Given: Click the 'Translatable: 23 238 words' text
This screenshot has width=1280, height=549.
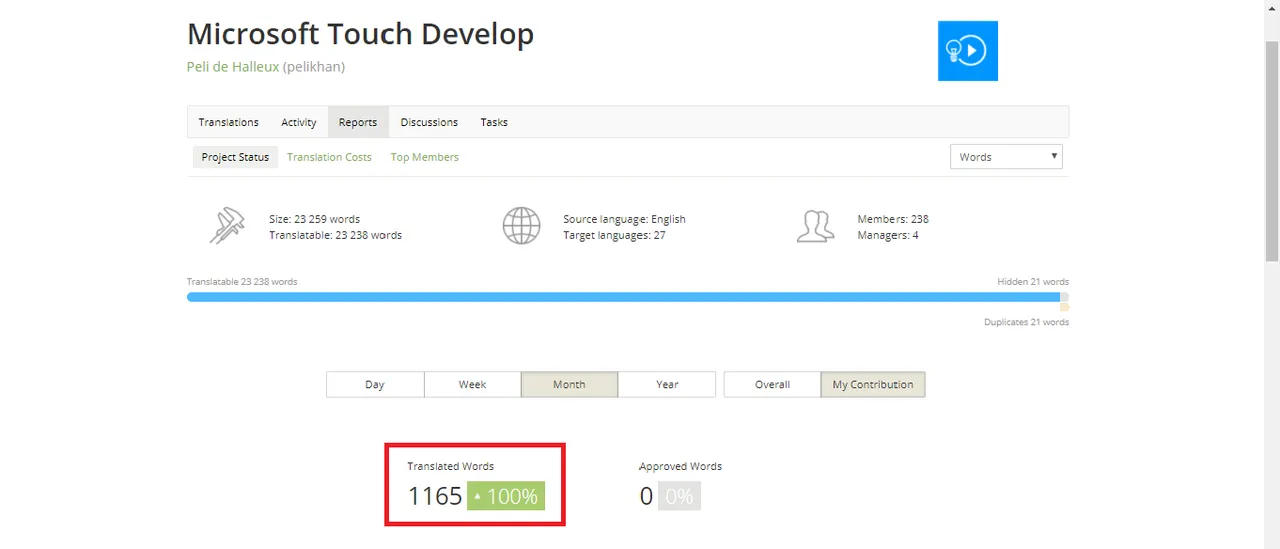Looking at the screenshot, I should 335,235.
